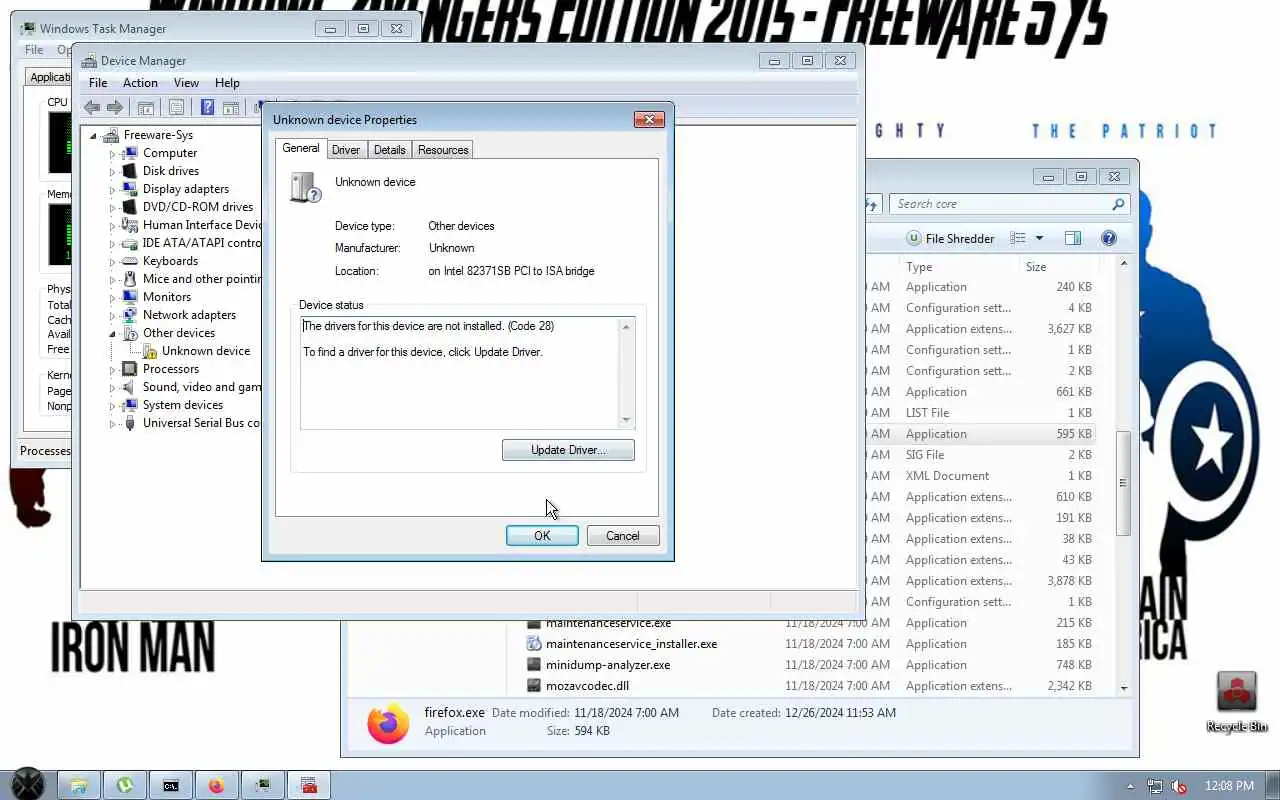Click the Display adapters category icon
The width and height of the screenshot is (1280, 800).
tap(129, 189)
